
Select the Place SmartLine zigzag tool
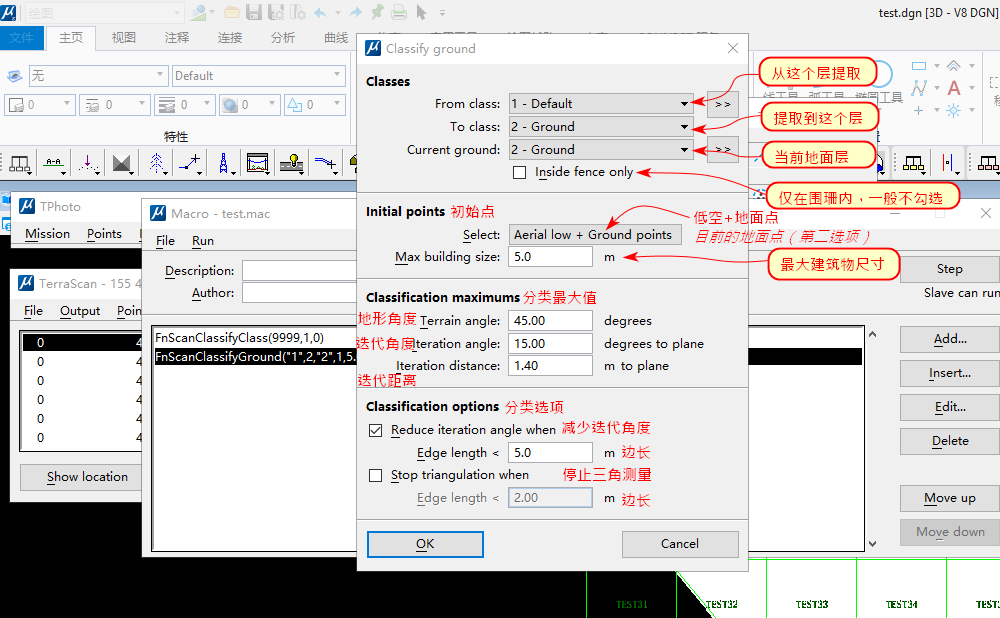pos(919,88)
